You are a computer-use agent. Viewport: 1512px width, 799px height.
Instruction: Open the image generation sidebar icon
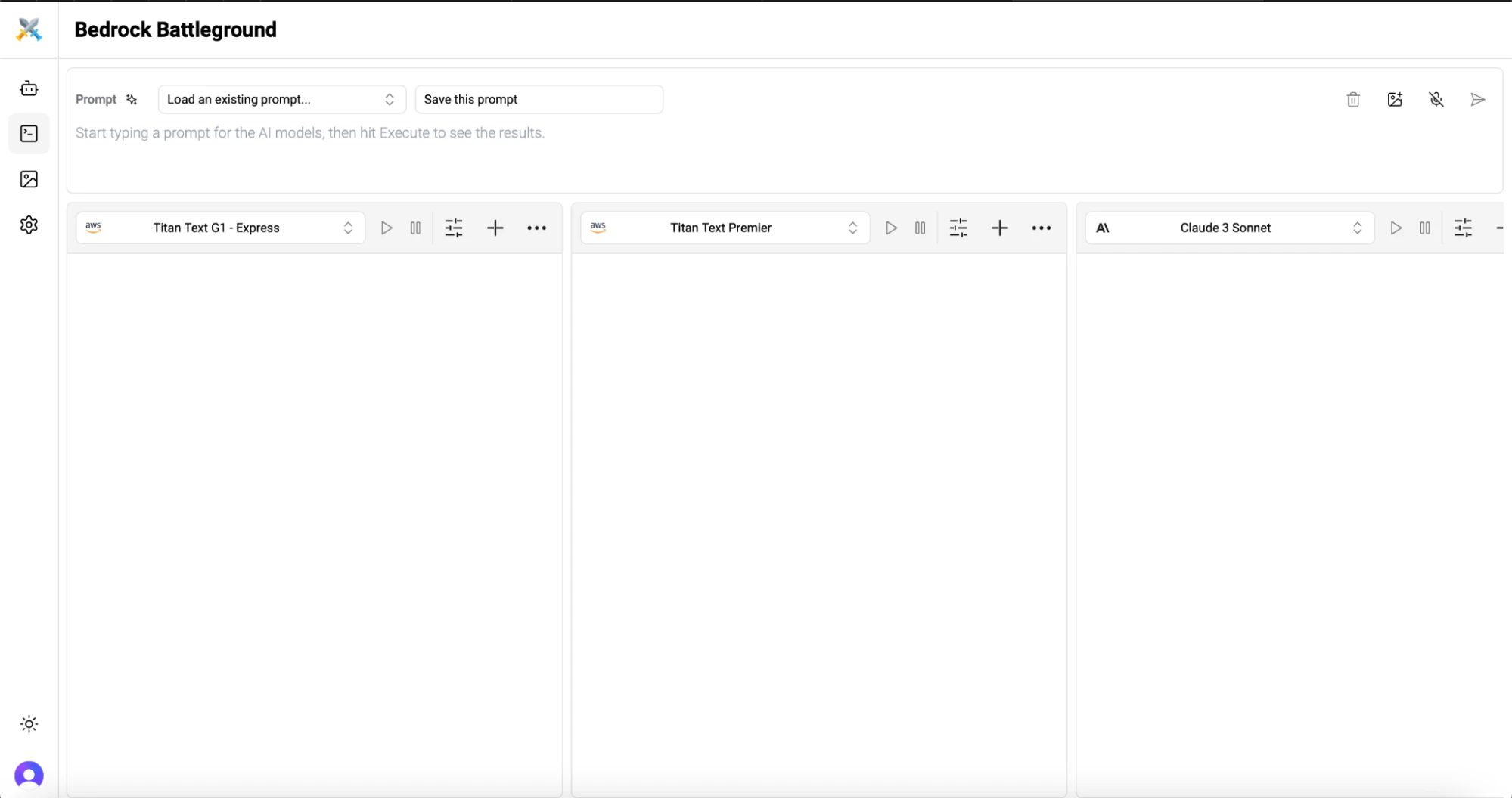tap(29, 179)
